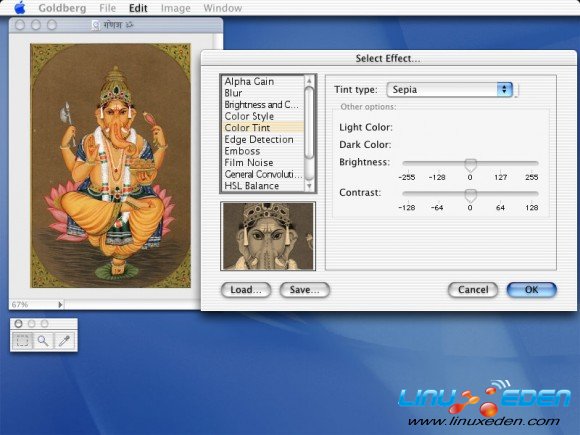Select the rectangular marquee selection tool
Screen dimensions: 580x435
[x=23, y=341]
